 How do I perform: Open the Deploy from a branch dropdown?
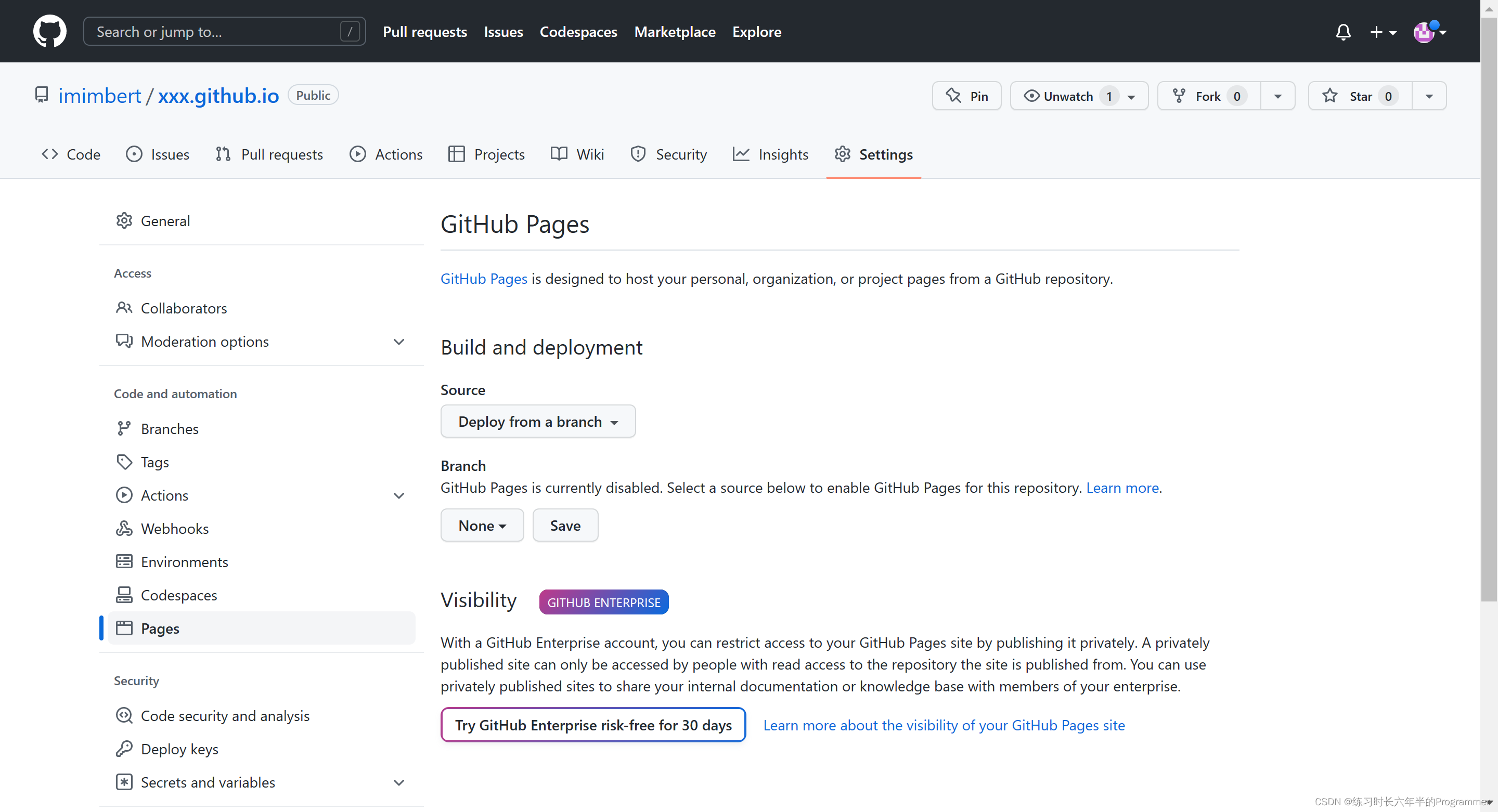(x=537, y=421)
